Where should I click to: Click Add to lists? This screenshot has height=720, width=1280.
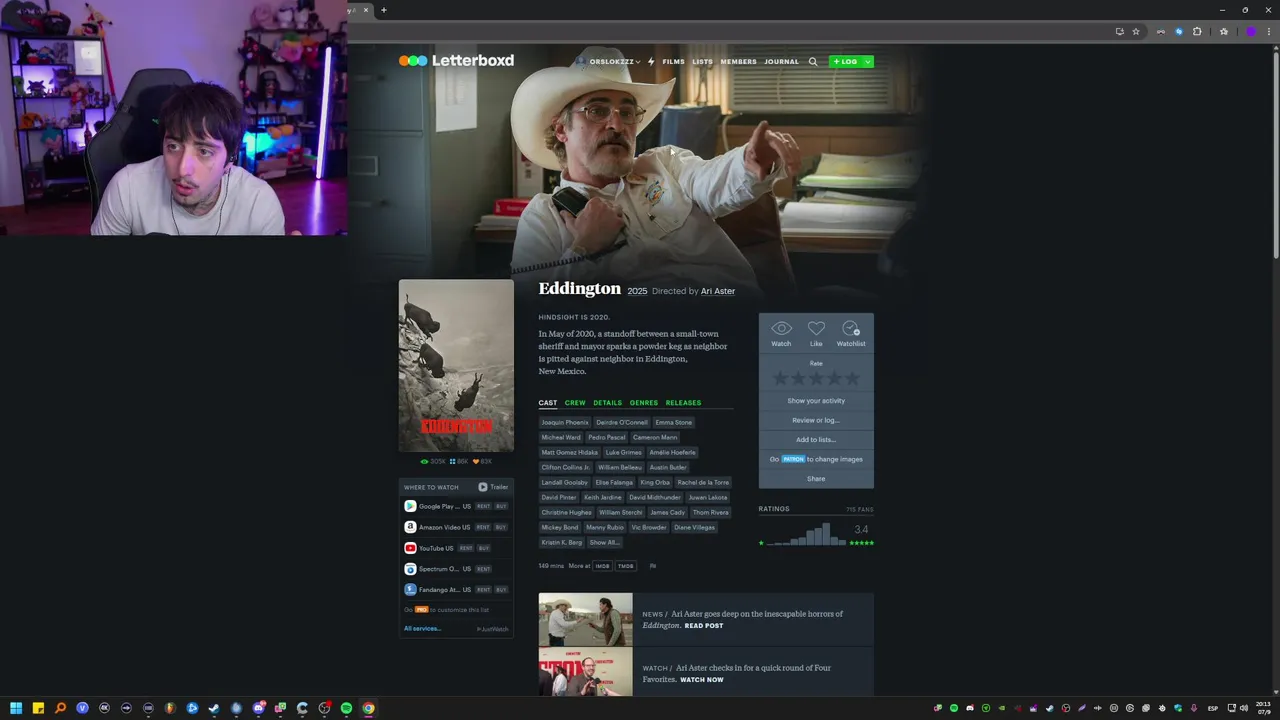tap(816, 440)
